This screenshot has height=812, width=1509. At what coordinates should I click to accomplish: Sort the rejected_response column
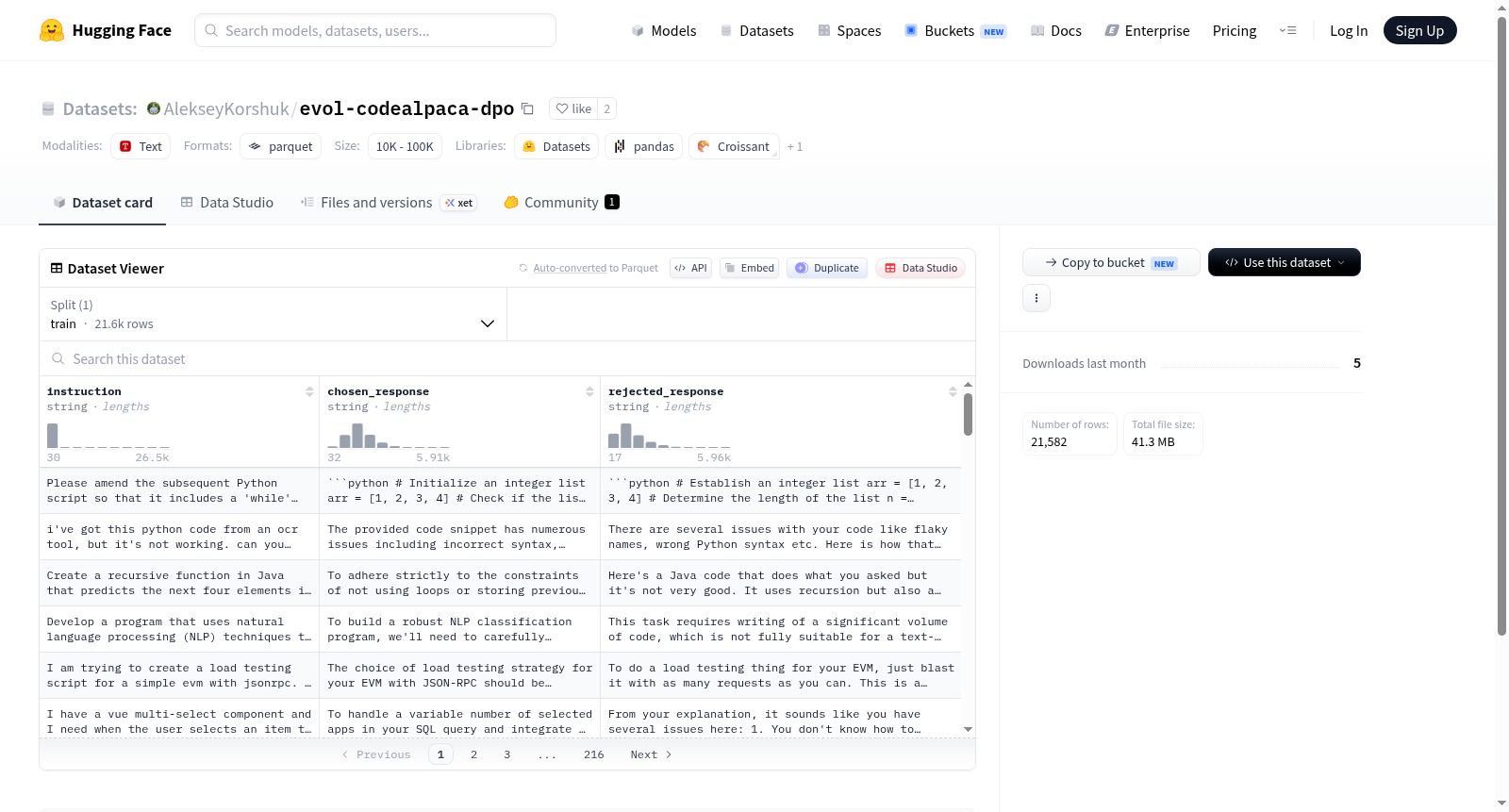[x=953, y=391]
